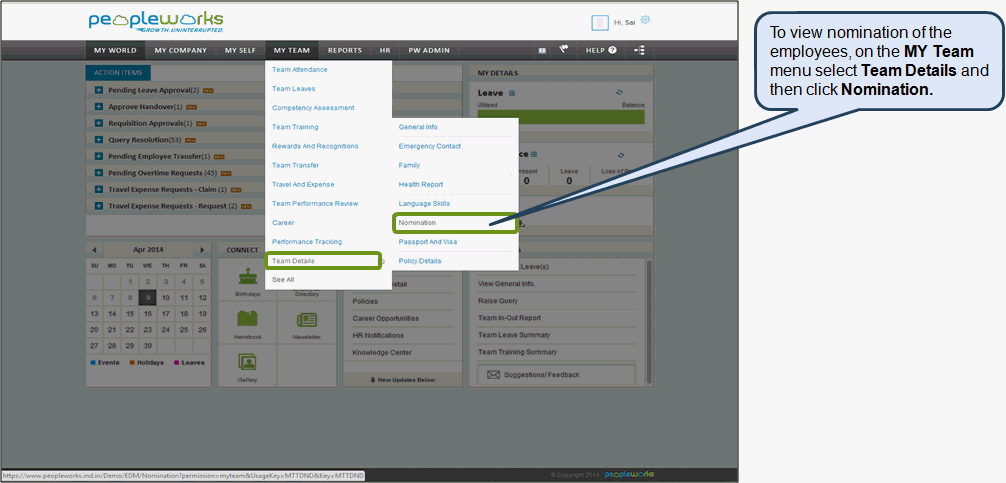Expand Pending Overtime Requests item

coord(99,173)
